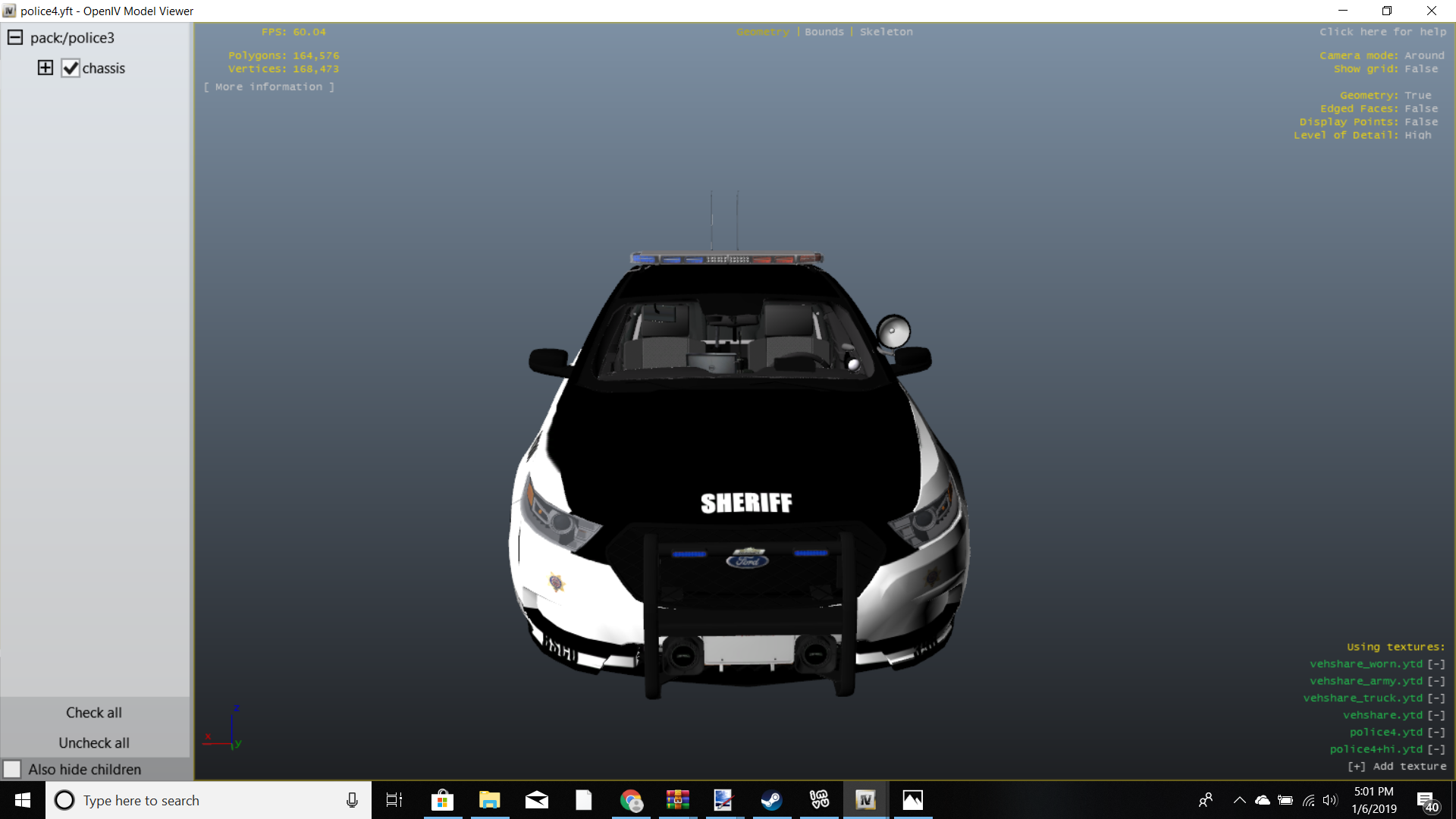
Task: Click the Microsoft Store taskbar icon
Action: click(x=442, y=800)
